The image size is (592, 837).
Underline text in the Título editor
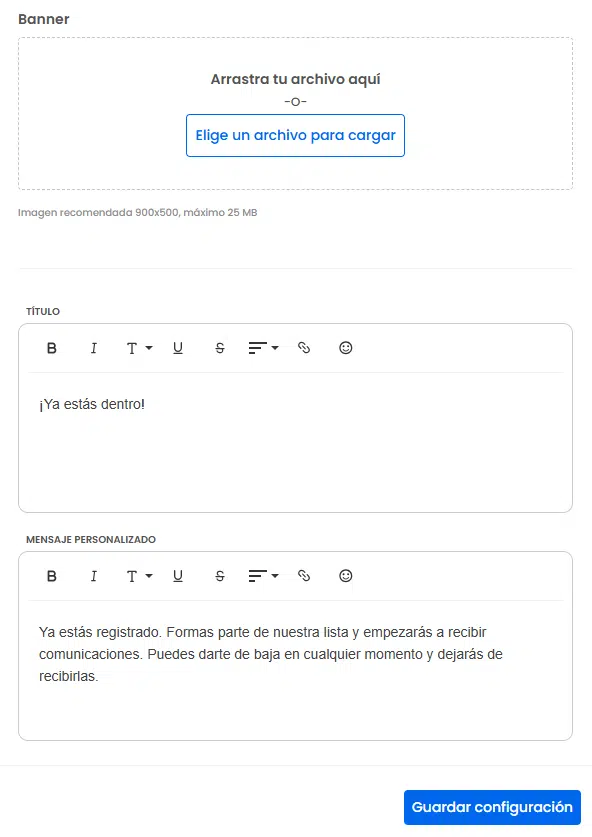point(178,348)
